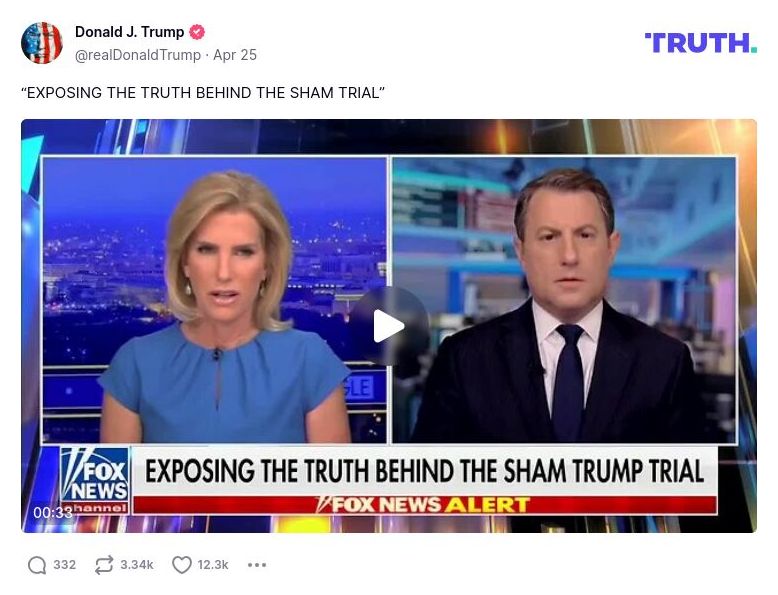The width and height of the screenshot is (778, 595).
Task: Like the post with the heart icon
Action: click(182, 565)
